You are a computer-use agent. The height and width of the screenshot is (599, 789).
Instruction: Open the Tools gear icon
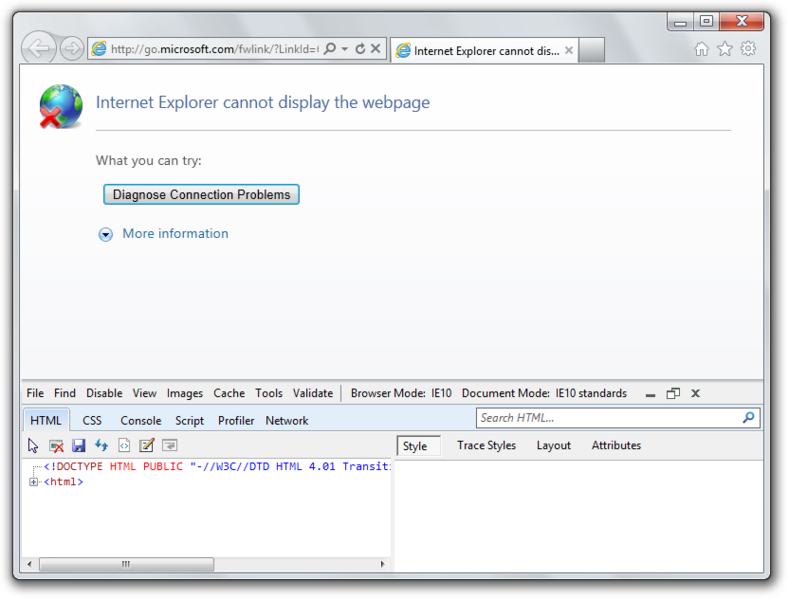(x=748, y=49)
